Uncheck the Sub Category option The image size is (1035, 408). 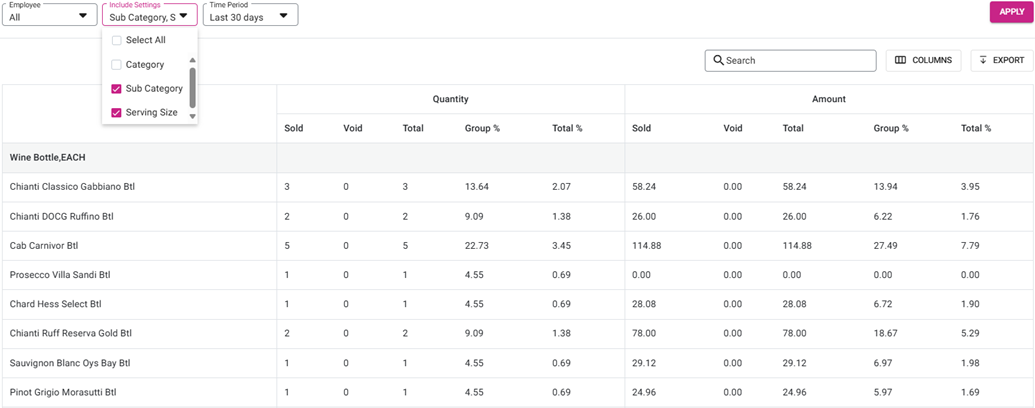point(116,88)
